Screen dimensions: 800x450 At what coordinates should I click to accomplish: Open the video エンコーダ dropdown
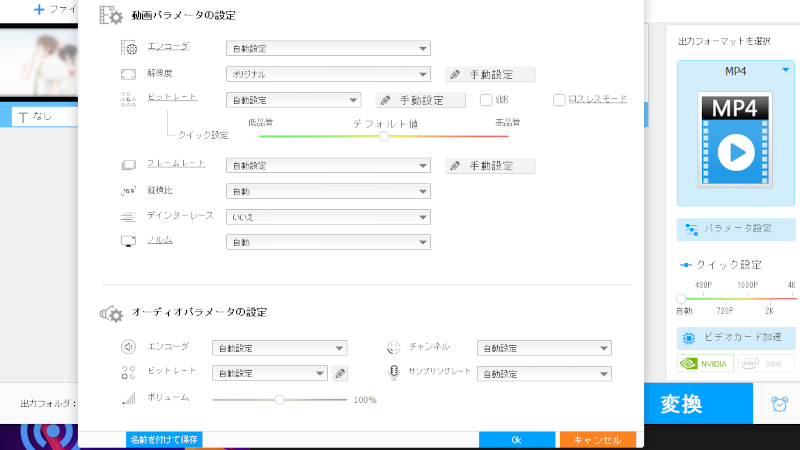328,48
